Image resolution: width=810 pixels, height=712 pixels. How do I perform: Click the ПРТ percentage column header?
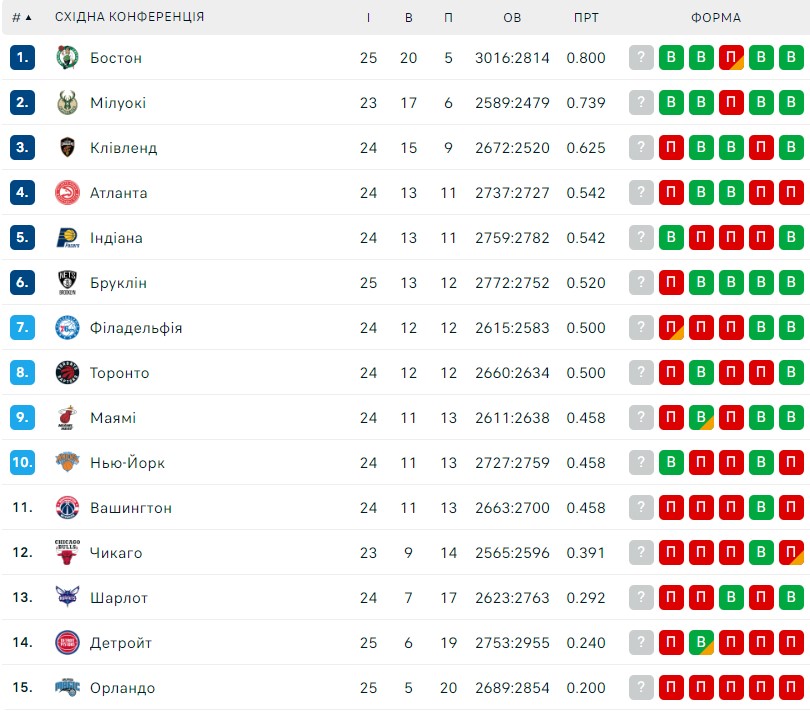586,18
